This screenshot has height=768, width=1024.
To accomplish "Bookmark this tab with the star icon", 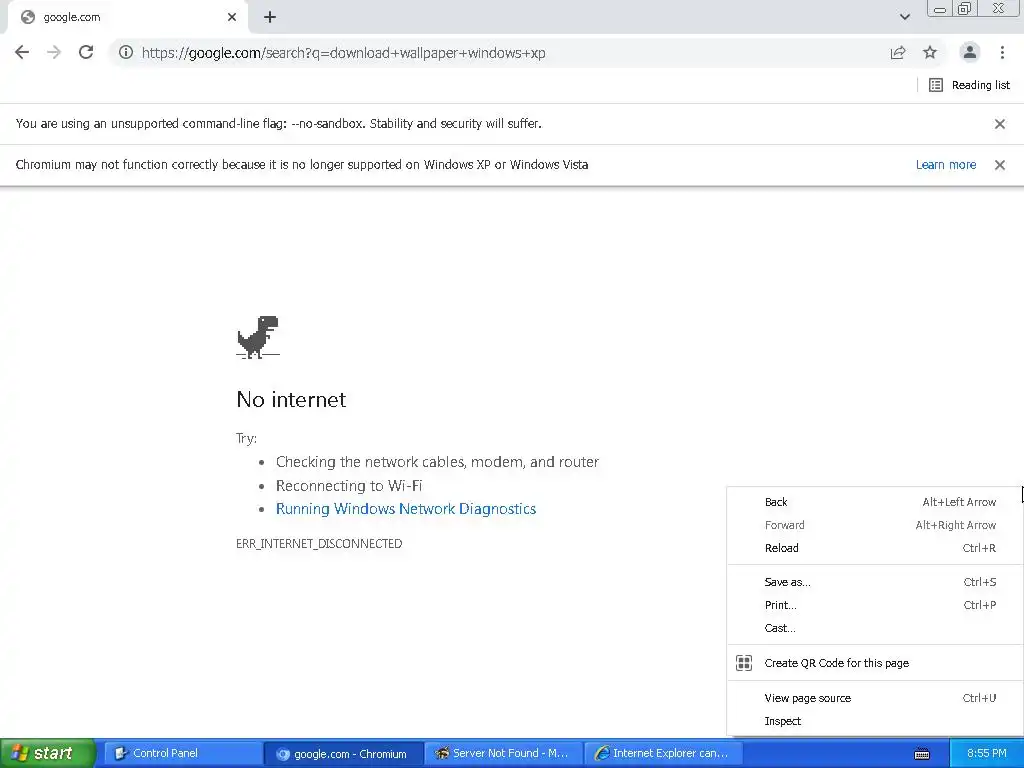I will point(930,52).
